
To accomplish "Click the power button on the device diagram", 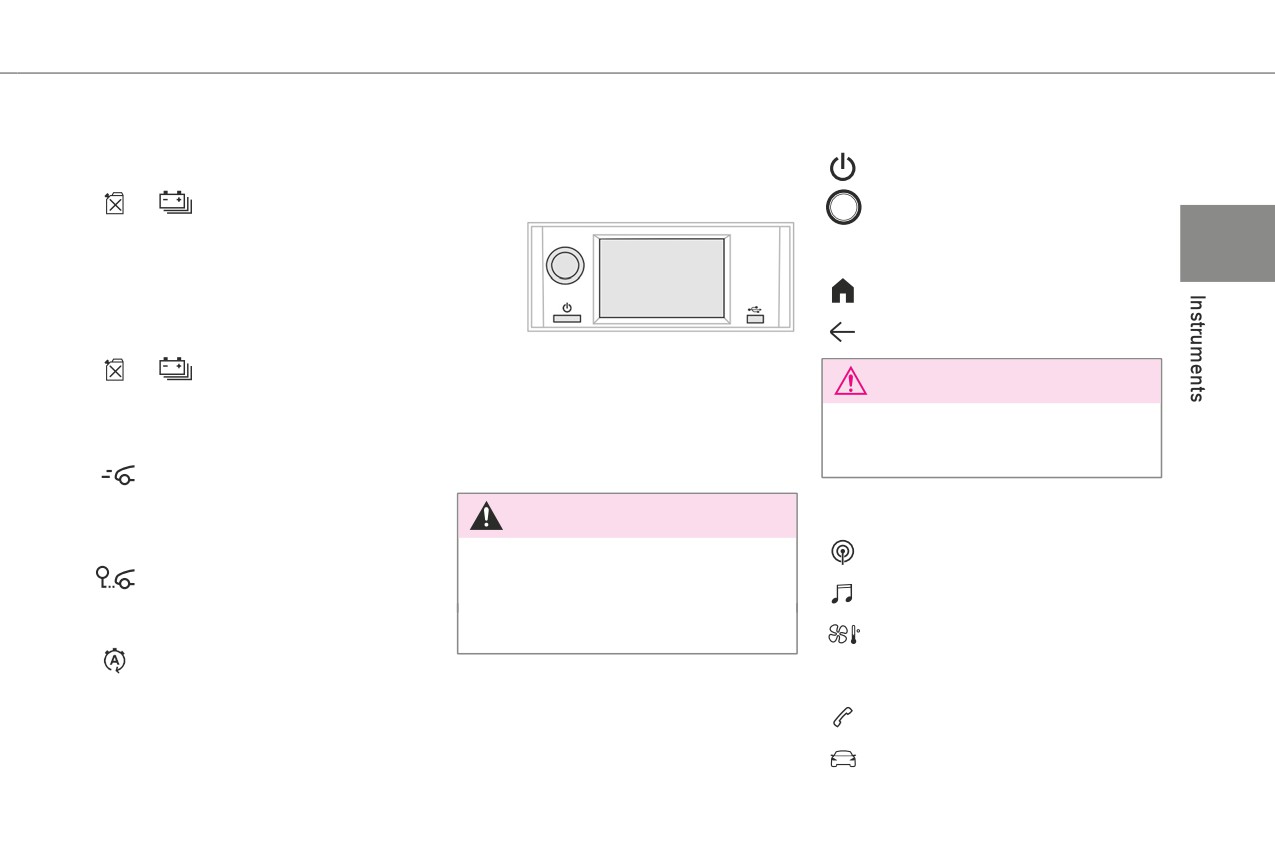I will [x=567, y=314].
